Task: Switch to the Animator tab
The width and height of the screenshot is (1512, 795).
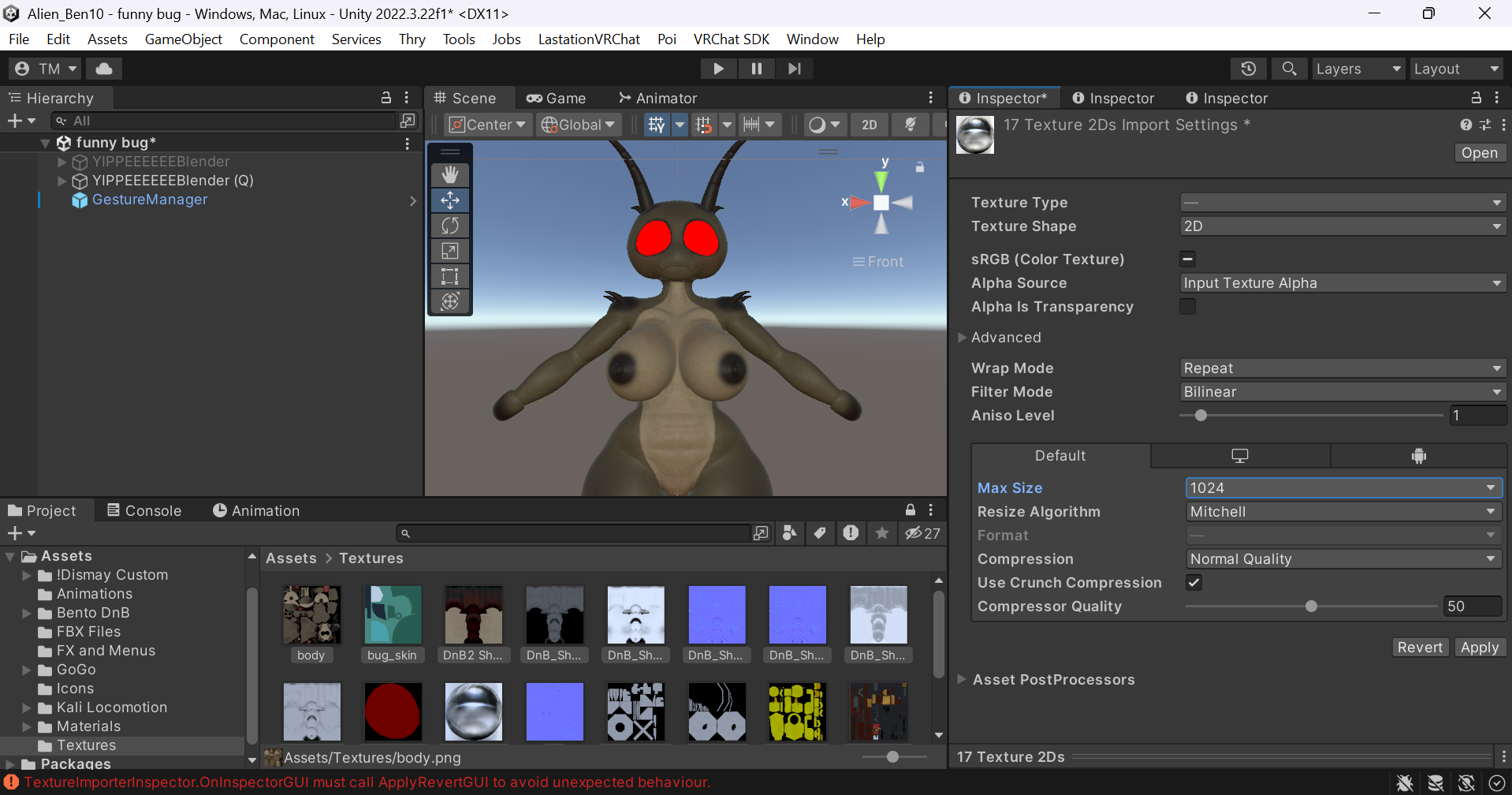Action: point(658,98)
